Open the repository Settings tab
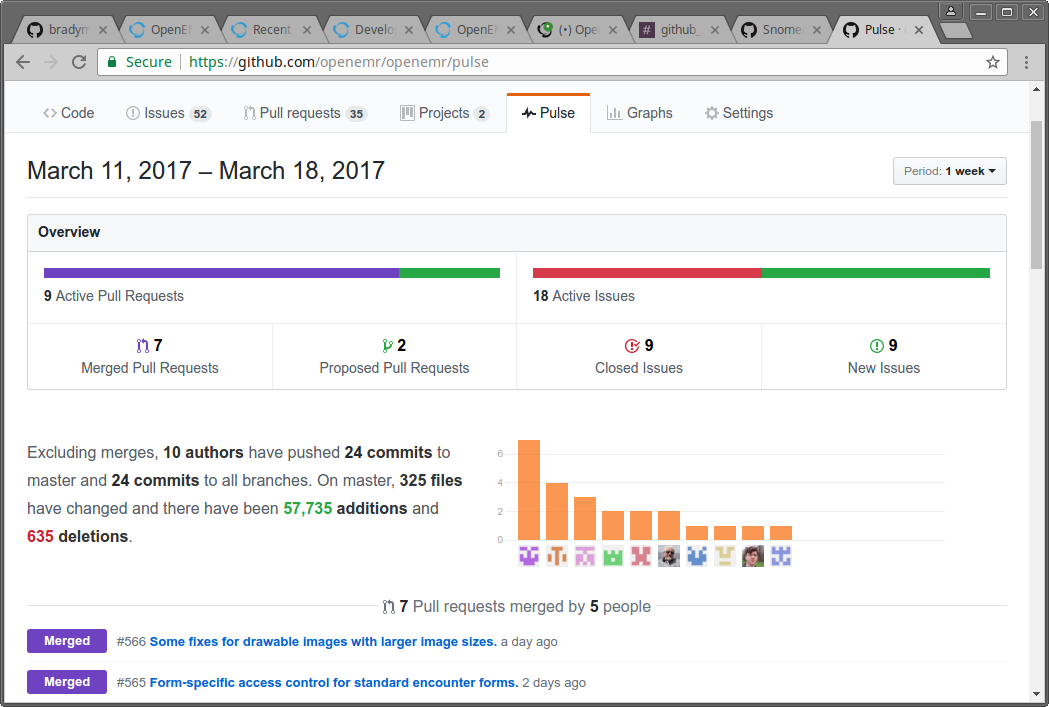This screenshot has width=1049, height=707. 739,113
